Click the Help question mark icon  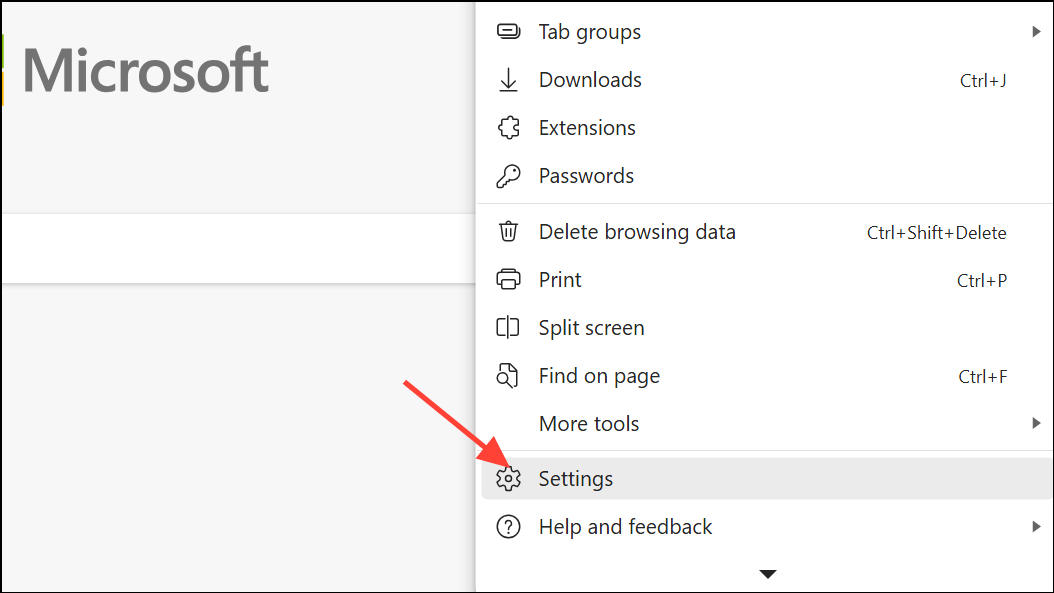pyautogui.click(x=508, y=527)
